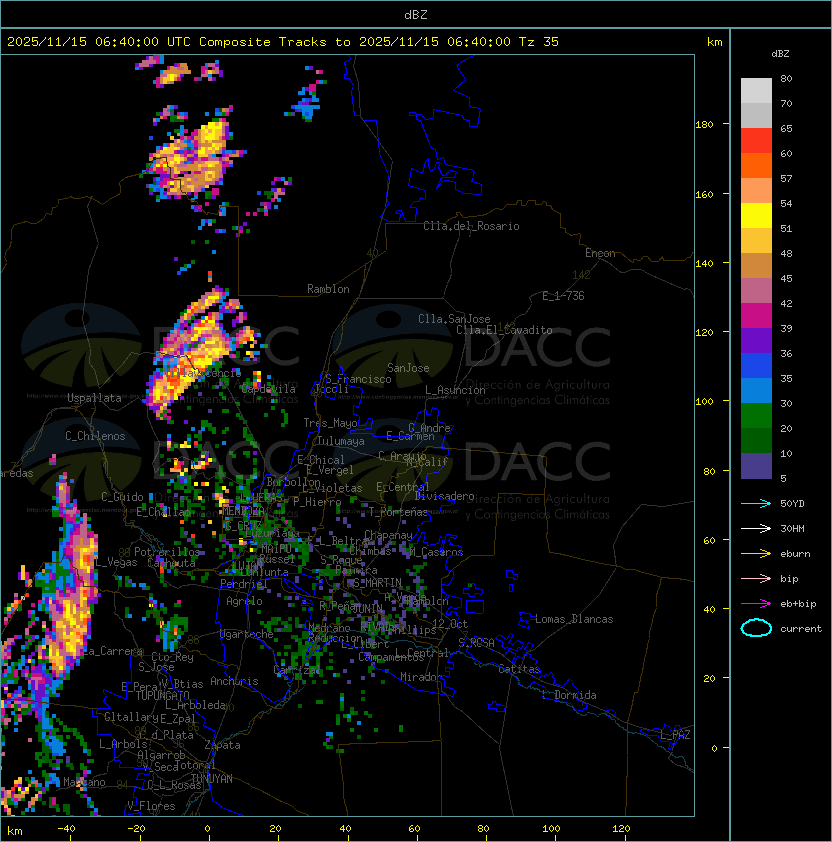Click the cyan 50YD arrow in legend

click(756, 503)
